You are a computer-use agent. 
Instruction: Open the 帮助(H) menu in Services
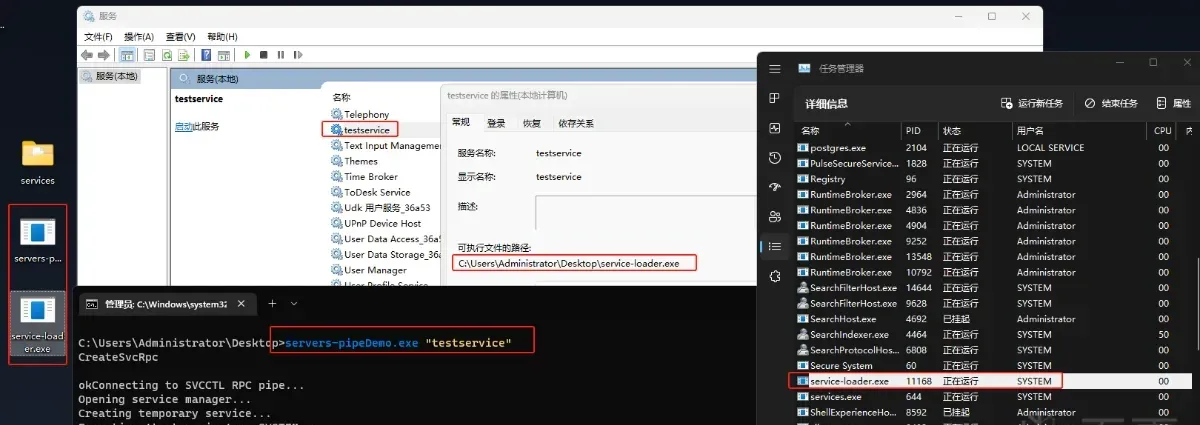point(222,36)
